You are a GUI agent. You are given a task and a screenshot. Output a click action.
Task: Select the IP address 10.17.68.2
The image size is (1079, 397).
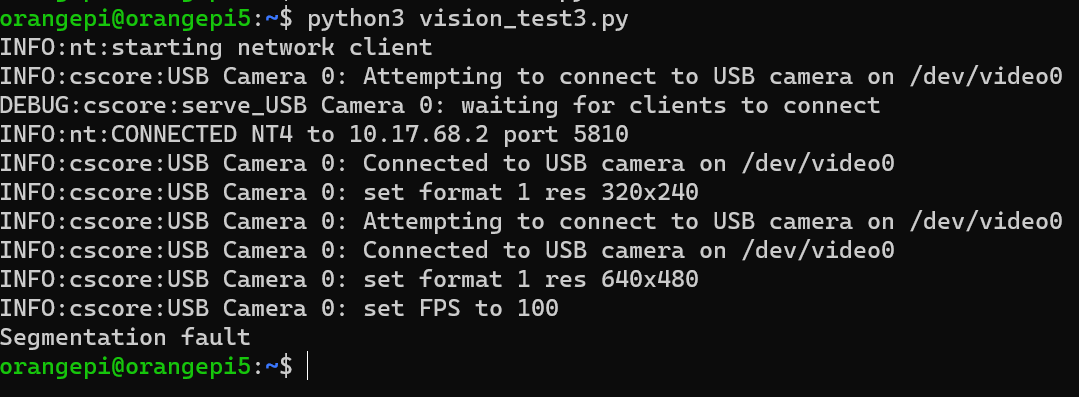pyautogui.click(x=419, y=134)
